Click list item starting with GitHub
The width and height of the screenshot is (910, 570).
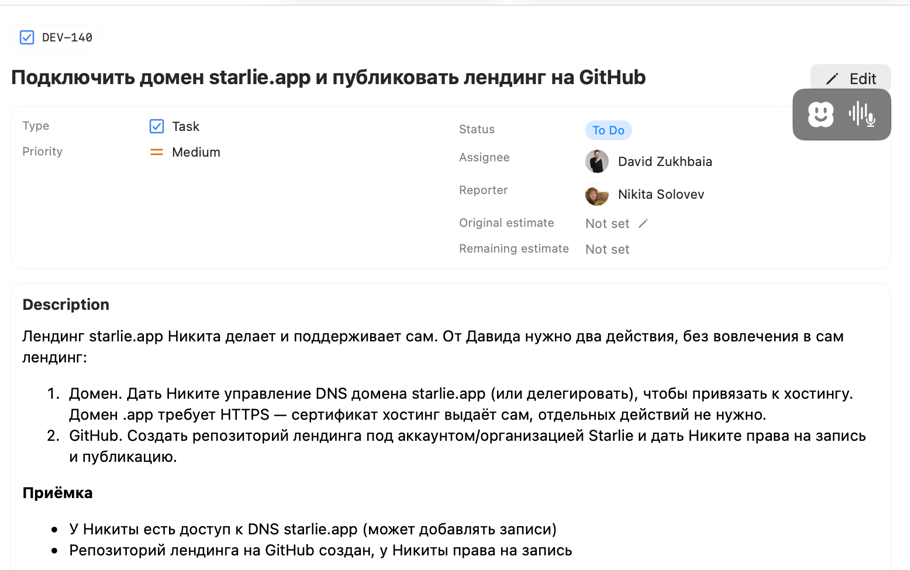467,446
